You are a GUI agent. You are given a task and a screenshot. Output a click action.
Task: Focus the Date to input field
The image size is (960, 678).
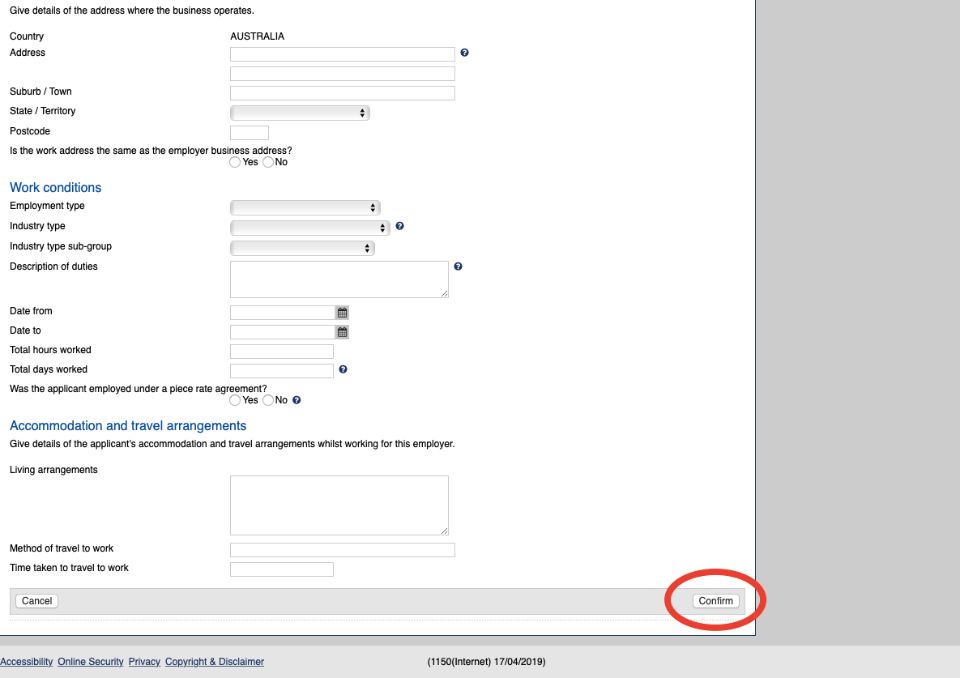click(x=282, y=332)
